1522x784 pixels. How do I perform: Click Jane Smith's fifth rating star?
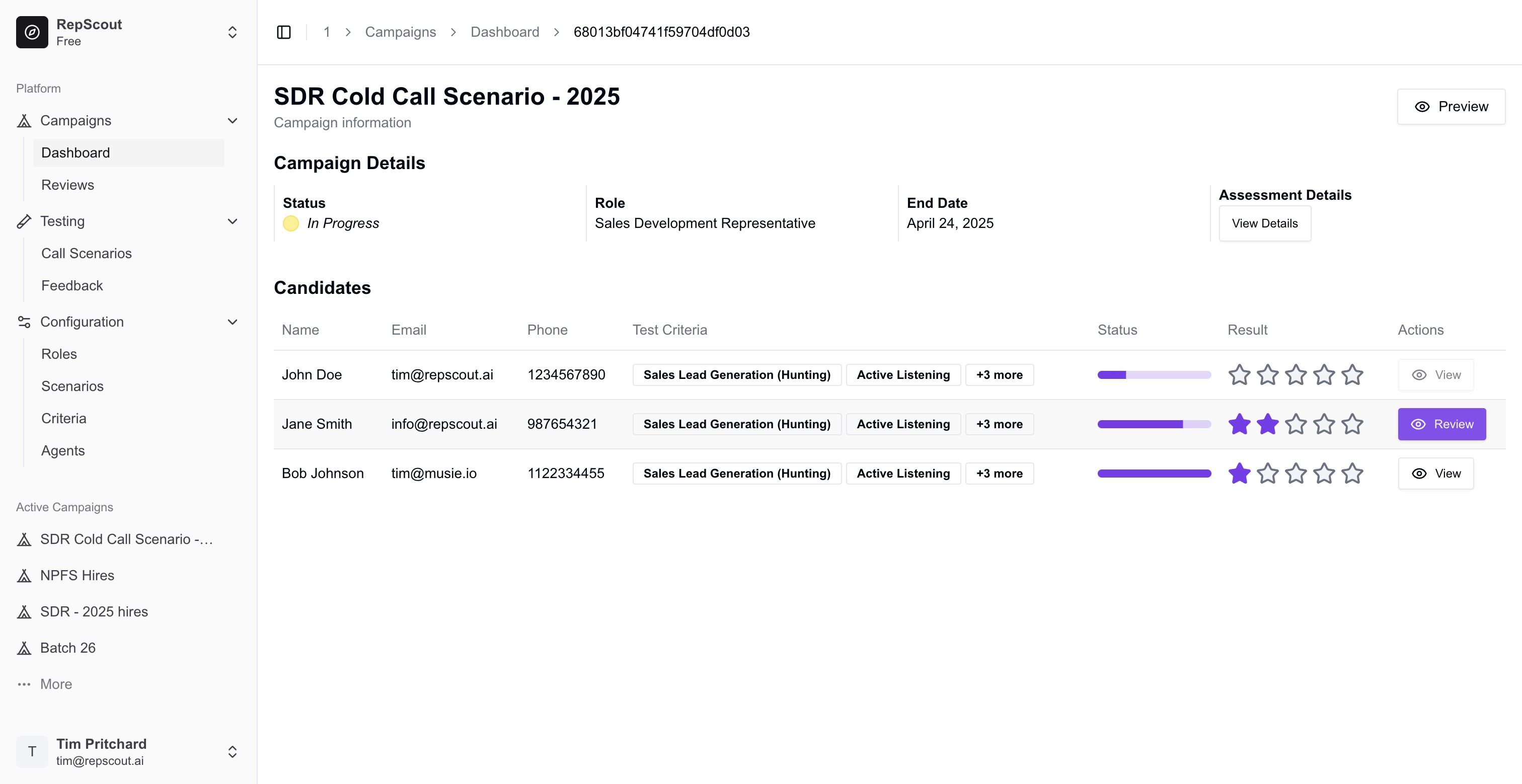pyautogui.click(x=1352, y=424)
